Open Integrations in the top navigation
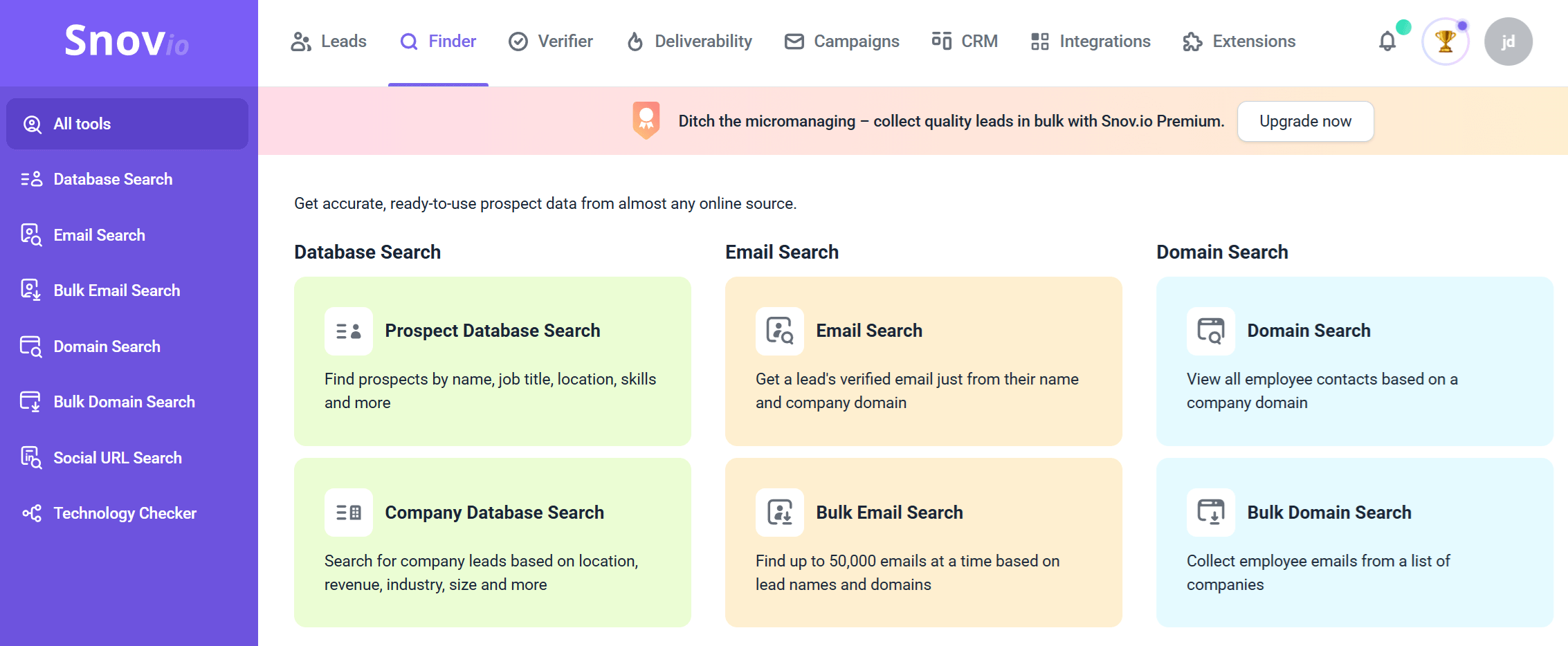The image size is (1568, 646). pos(1091,41)
